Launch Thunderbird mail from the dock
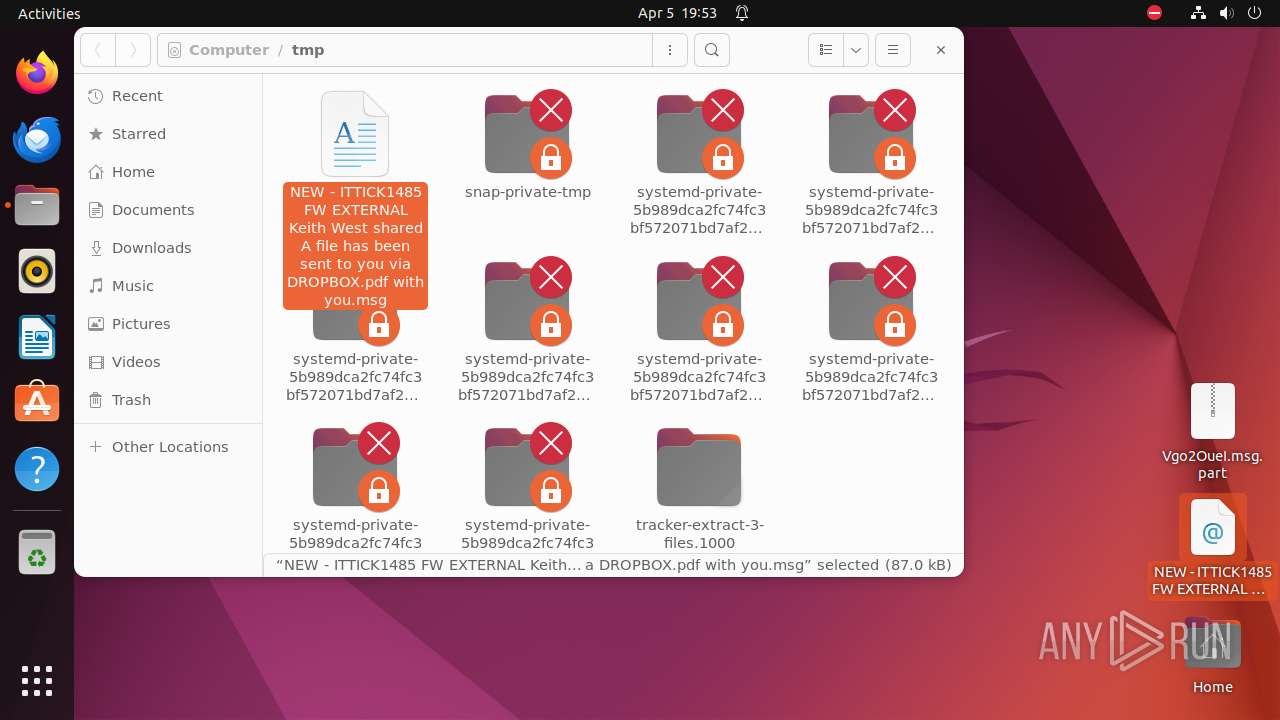This screenshot has height=720, width=1280. point(37,139)
